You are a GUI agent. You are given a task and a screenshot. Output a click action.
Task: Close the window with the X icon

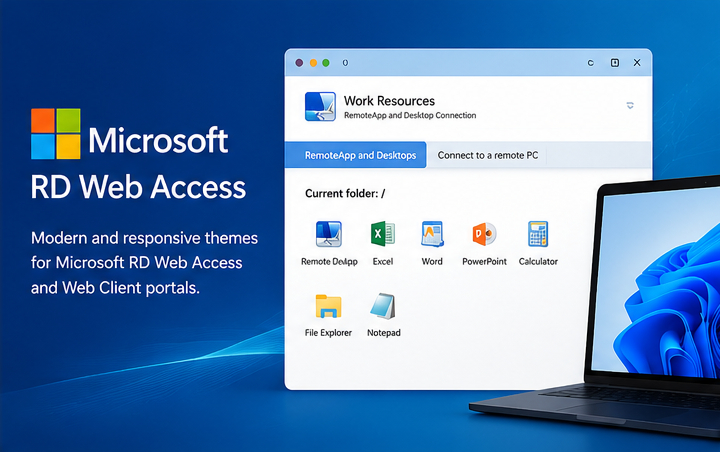(x=637, y=62)
